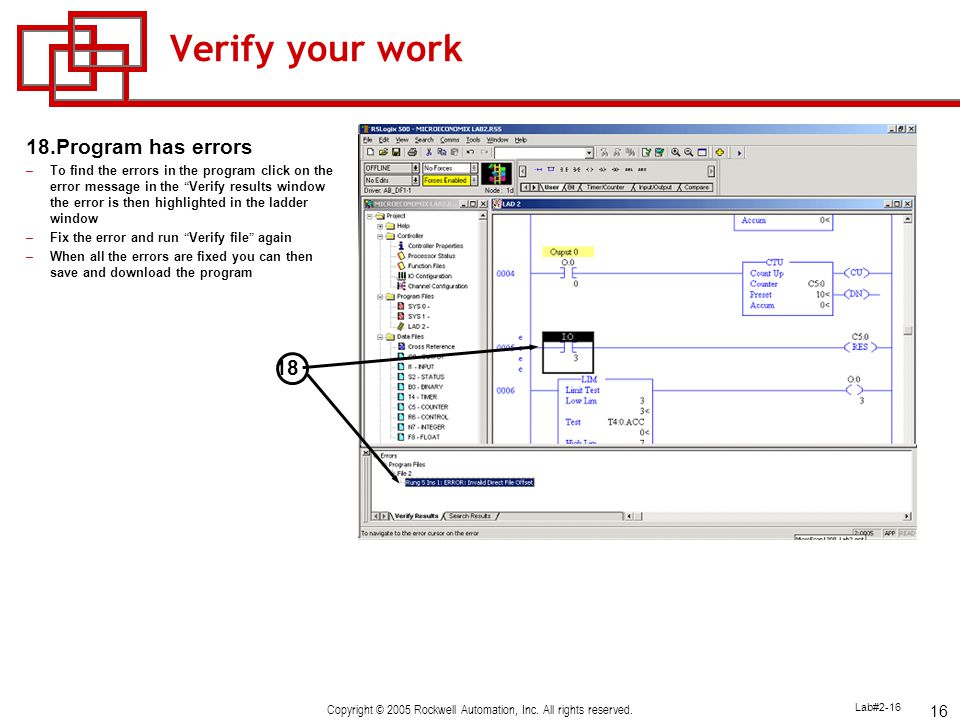960x720 pixels.
Task: Collapse the Program Files folder node
Action: click(380, 296)
